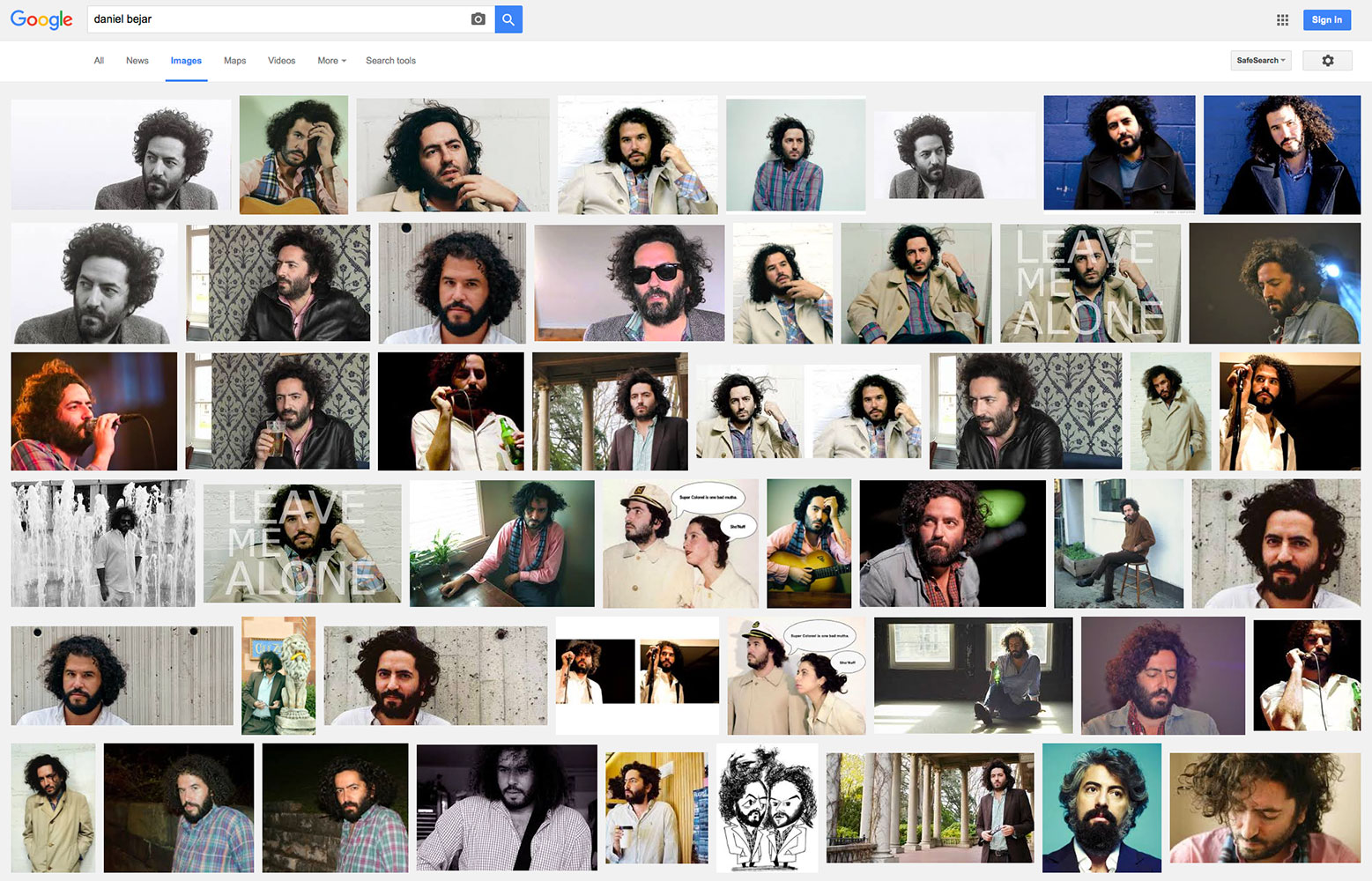The width and height of the screenshot is (1372, 881).
Task: Click the blue magnifier search button
Action: tap(508, 19)
